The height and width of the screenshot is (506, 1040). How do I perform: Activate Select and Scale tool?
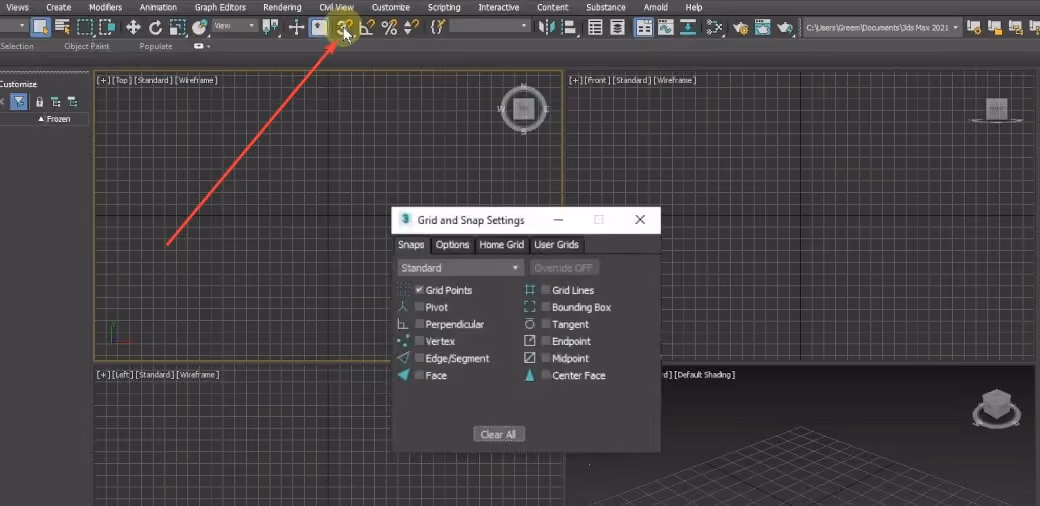[x=177, y=27]
